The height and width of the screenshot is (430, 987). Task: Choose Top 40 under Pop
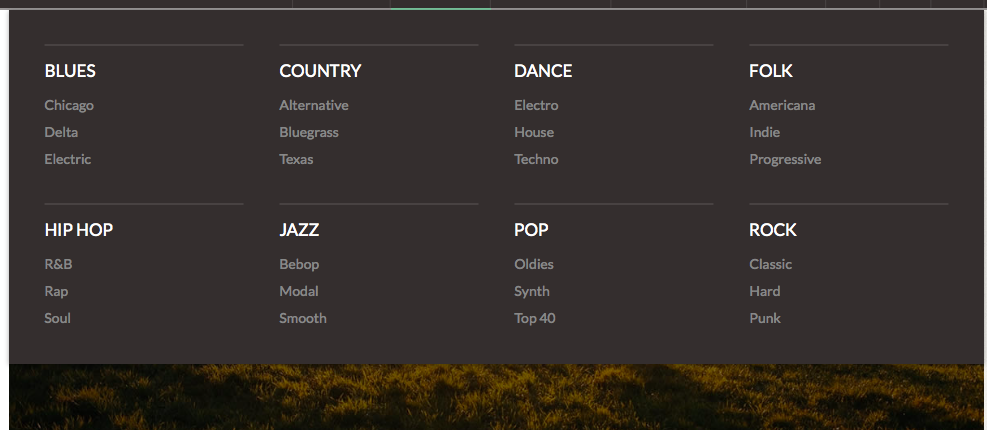pyautogui.click(x=535, y=318)
